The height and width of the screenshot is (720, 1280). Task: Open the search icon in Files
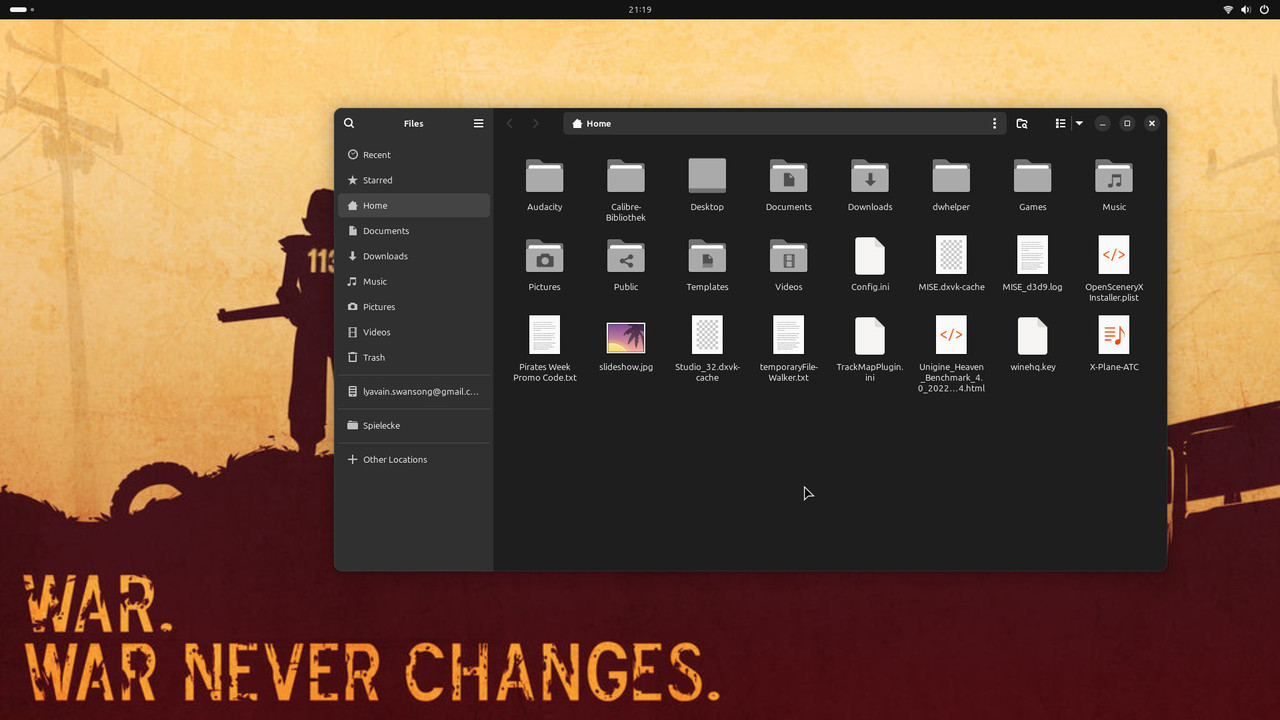(x=349, y=123)
